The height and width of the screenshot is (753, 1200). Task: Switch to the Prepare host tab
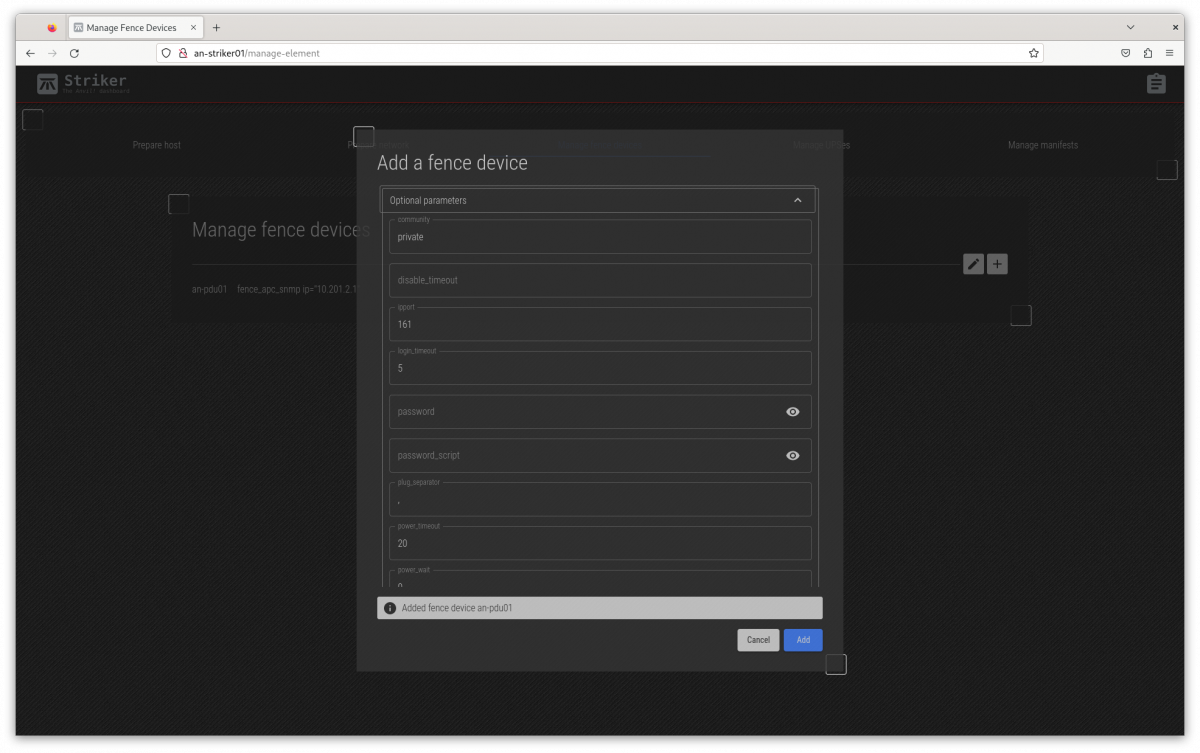[157, 145]
